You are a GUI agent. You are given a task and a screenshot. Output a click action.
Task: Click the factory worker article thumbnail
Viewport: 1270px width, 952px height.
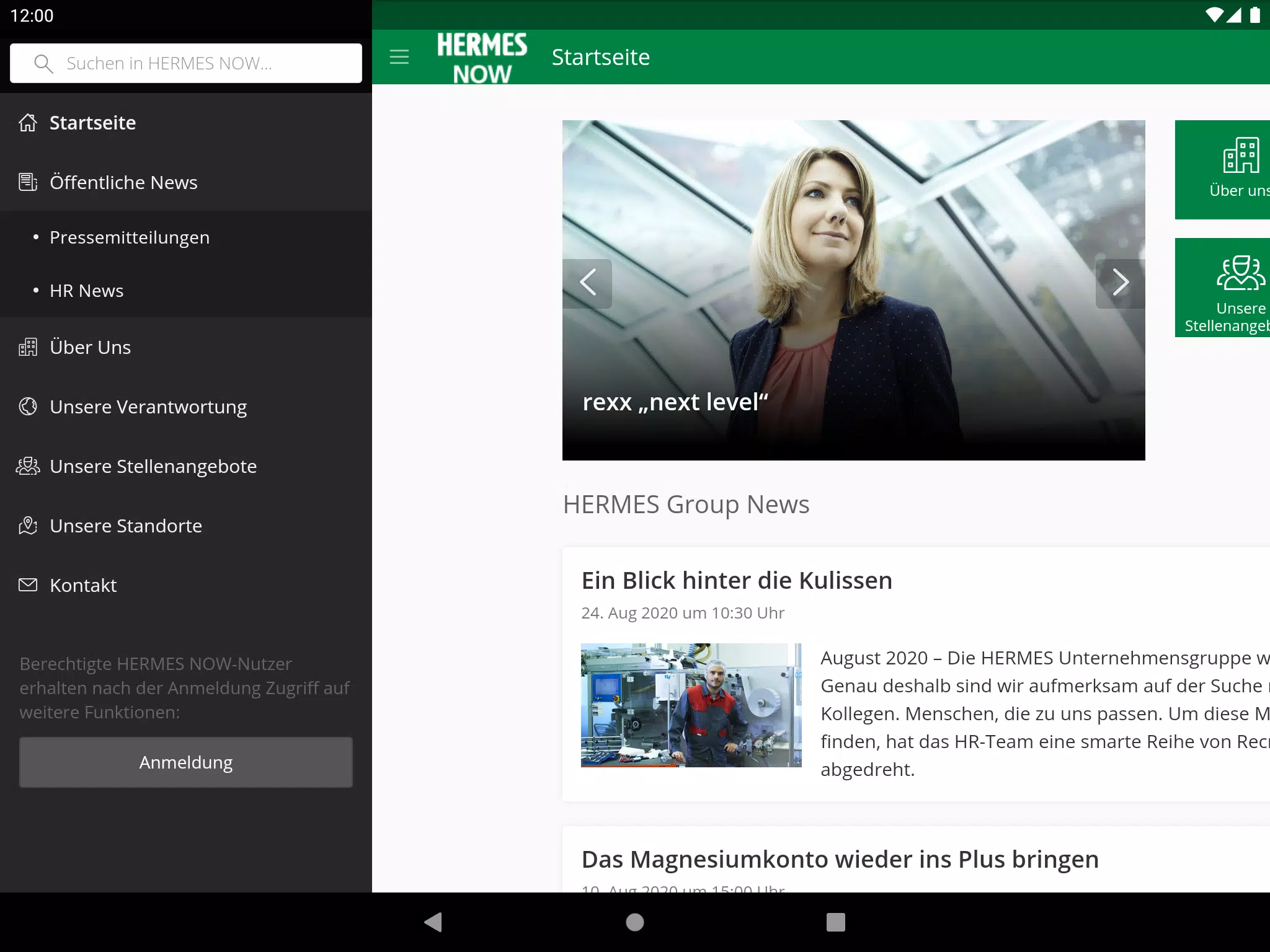[x=691, y=705]
